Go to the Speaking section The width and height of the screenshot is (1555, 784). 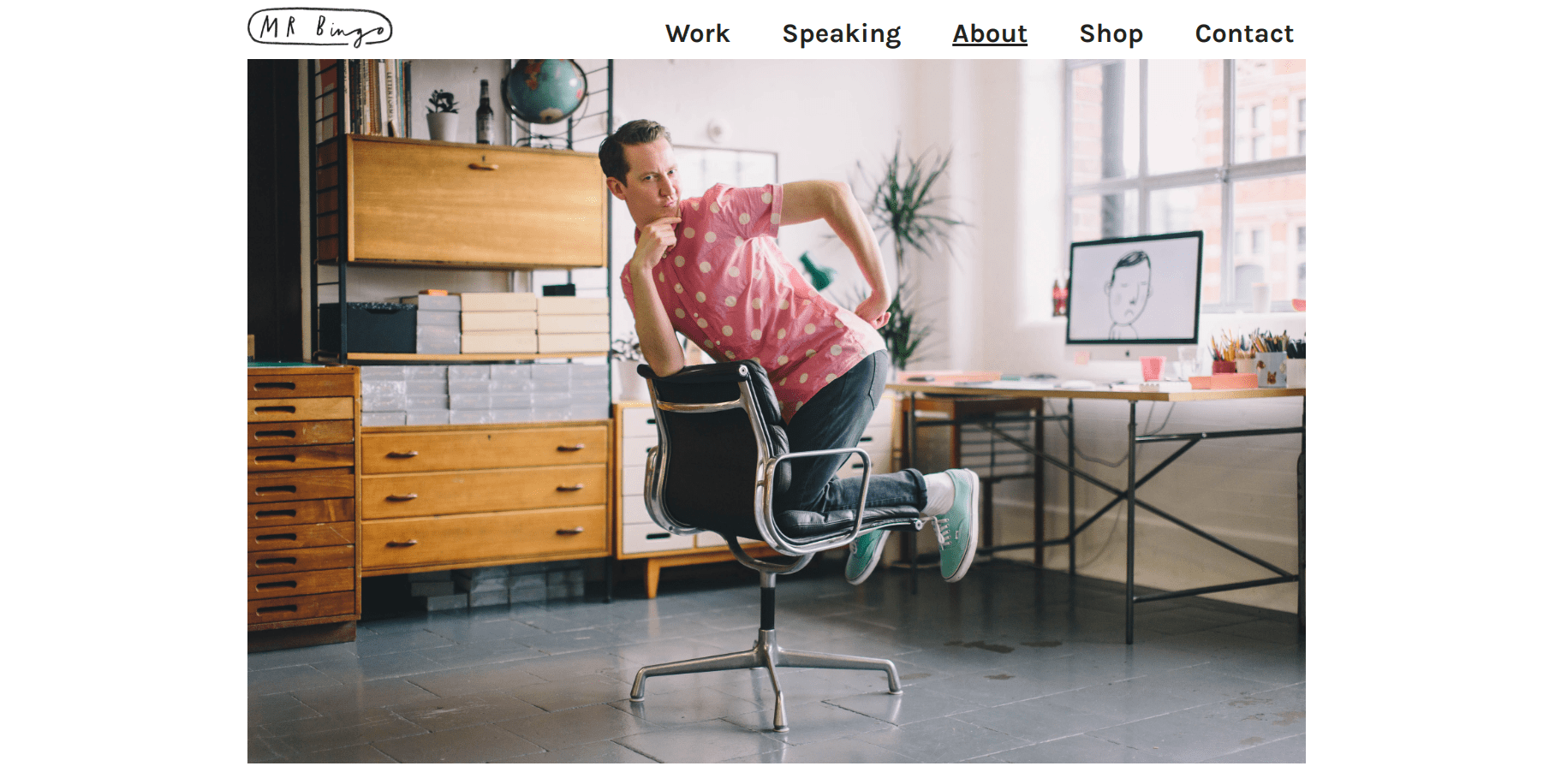tap(842, 33)
